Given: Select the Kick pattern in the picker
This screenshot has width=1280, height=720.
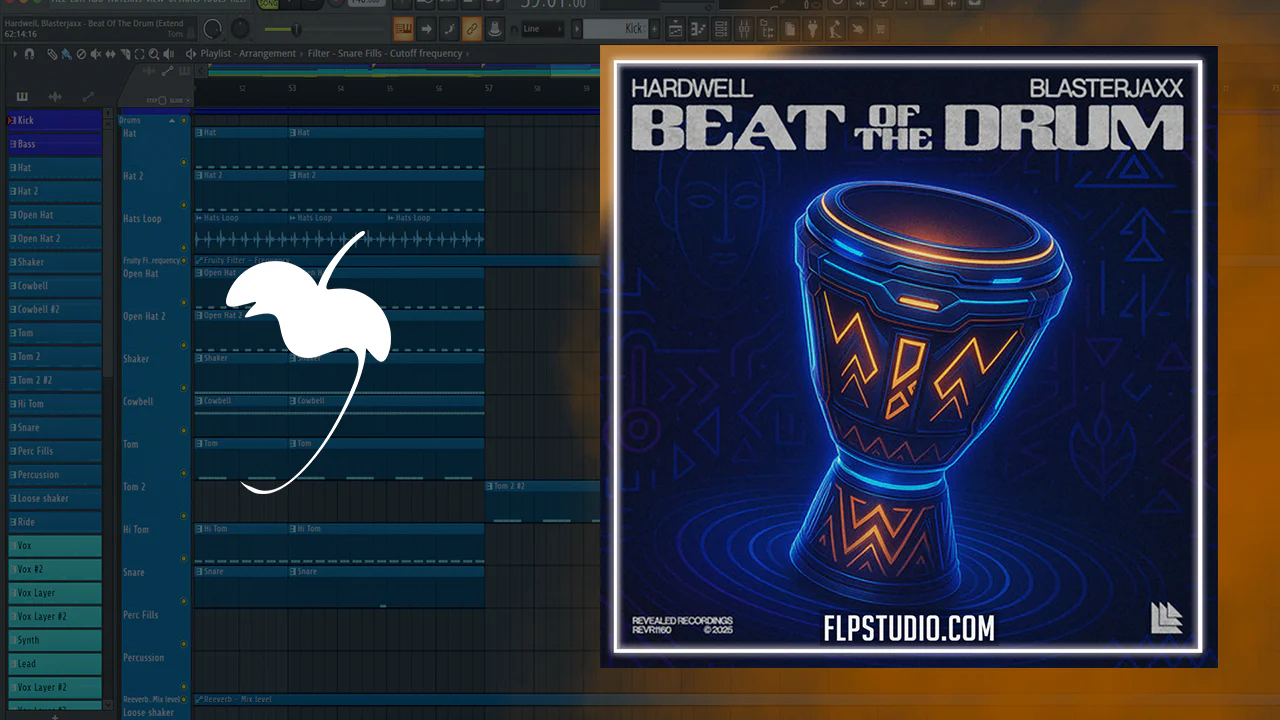Looking at the screenshot, I should [55, 120].
